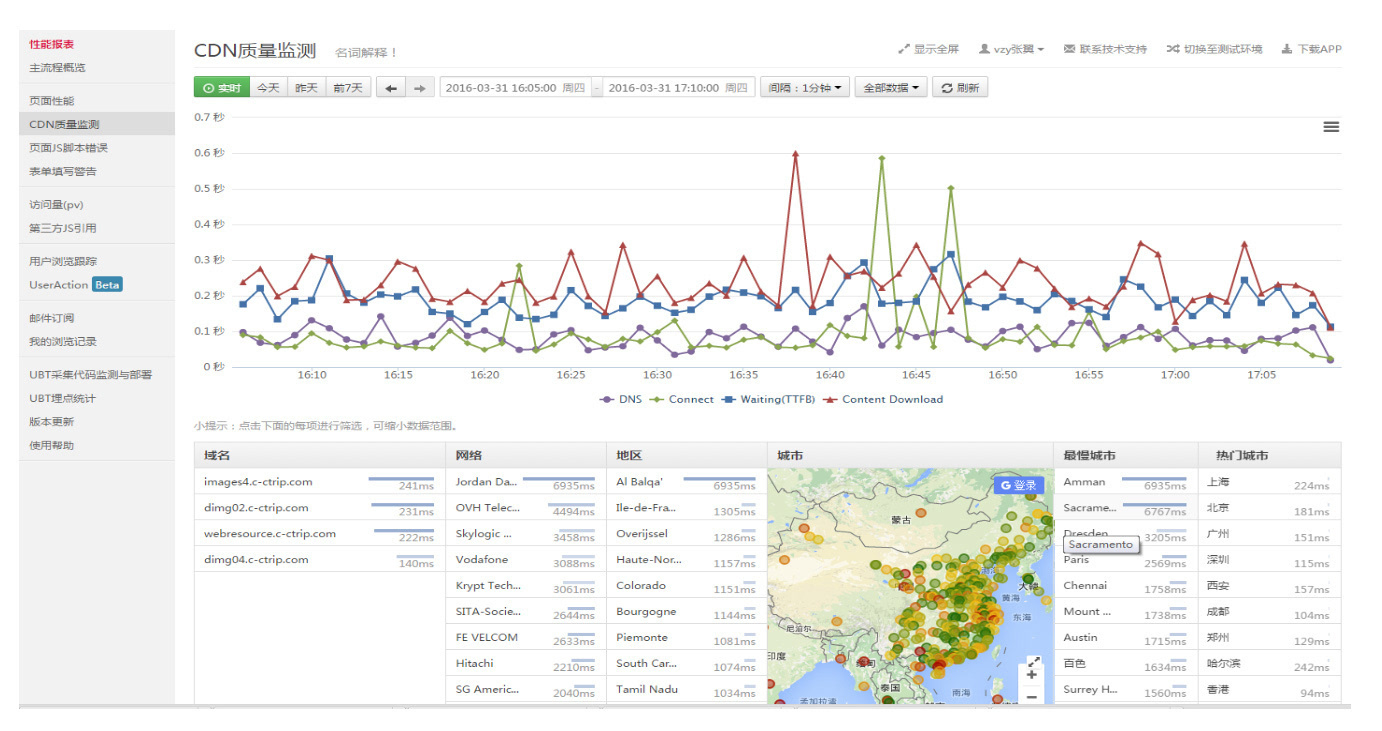
Task: Open the 间隔：1分钟 interval dropdown
Action: 805,88
